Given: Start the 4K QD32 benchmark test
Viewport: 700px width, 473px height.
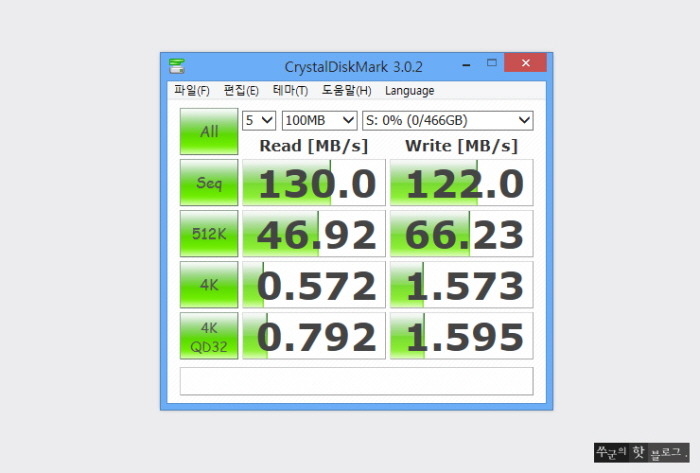Looking at the screenshot, I should 209,336.
